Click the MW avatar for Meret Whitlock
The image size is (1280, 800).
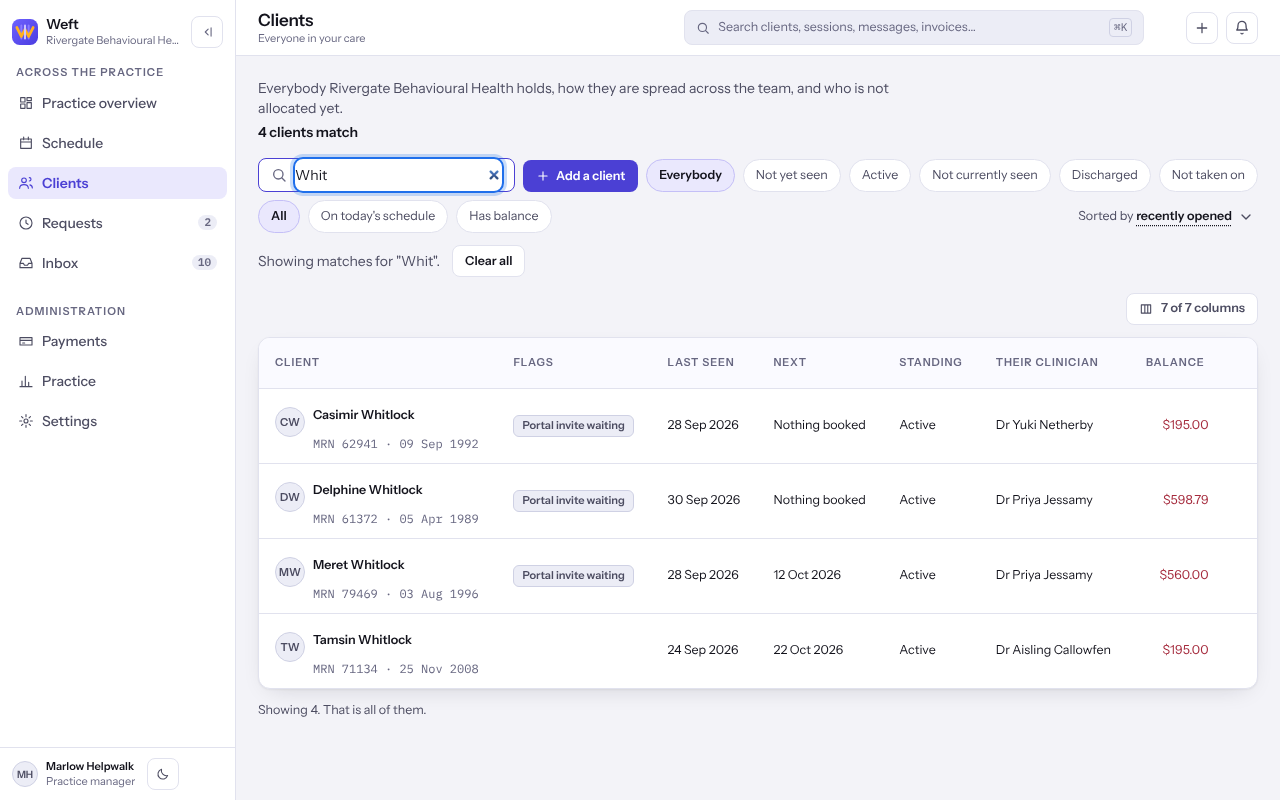(x=290, y=572)
